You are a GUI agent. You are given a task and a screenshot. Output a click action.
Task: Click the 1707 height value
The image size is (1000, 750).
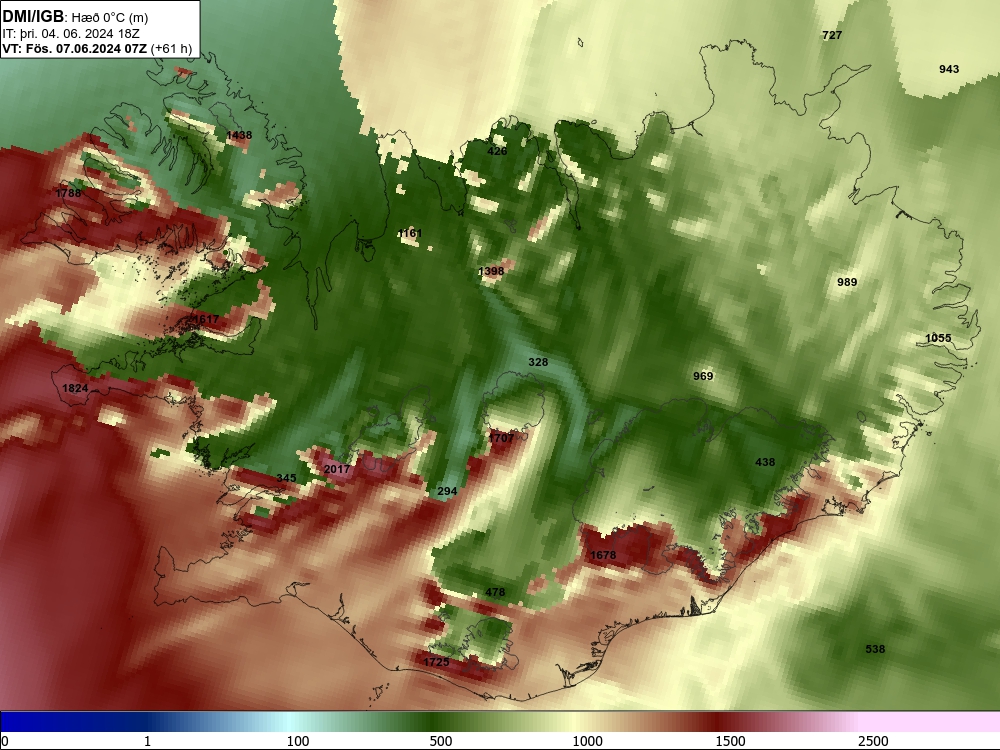(x=501, y=438)
